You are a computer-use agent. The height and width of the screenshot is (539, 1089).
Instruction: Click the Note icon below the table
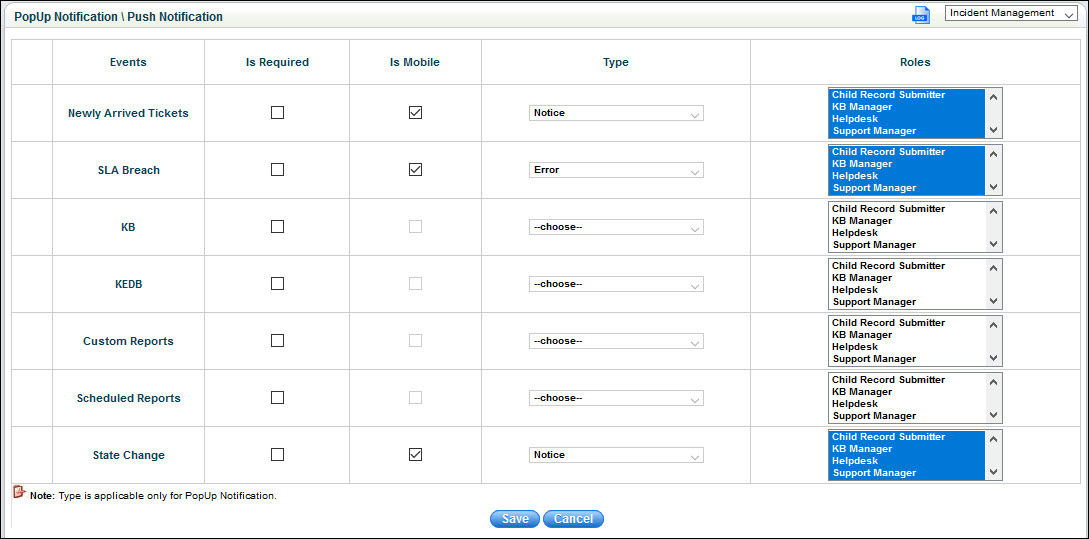[19, 492]
